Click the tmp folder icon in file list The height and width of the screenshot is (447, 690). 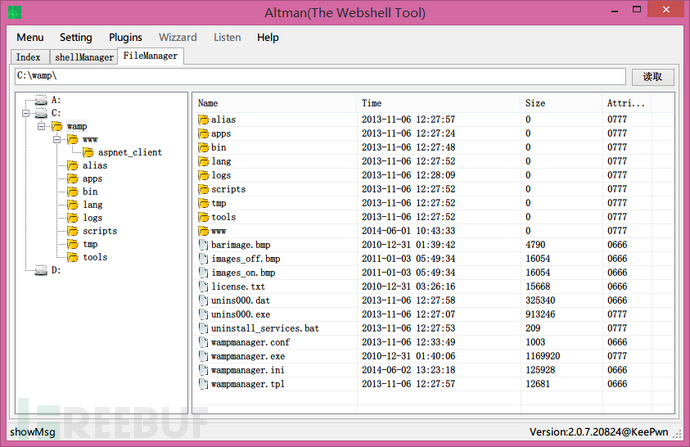(203, 203)
